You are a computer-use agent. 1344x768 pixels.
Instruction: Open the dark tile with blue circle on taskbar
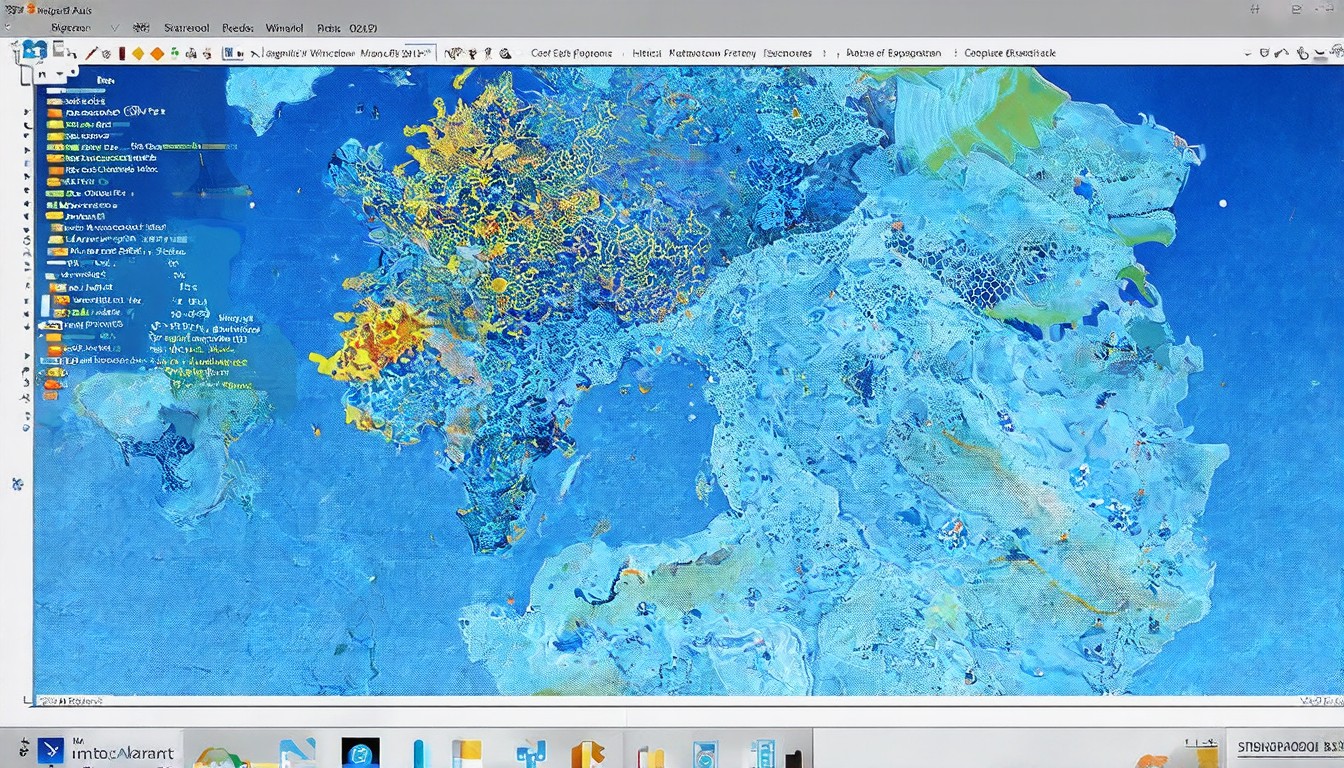coord(360,753)
